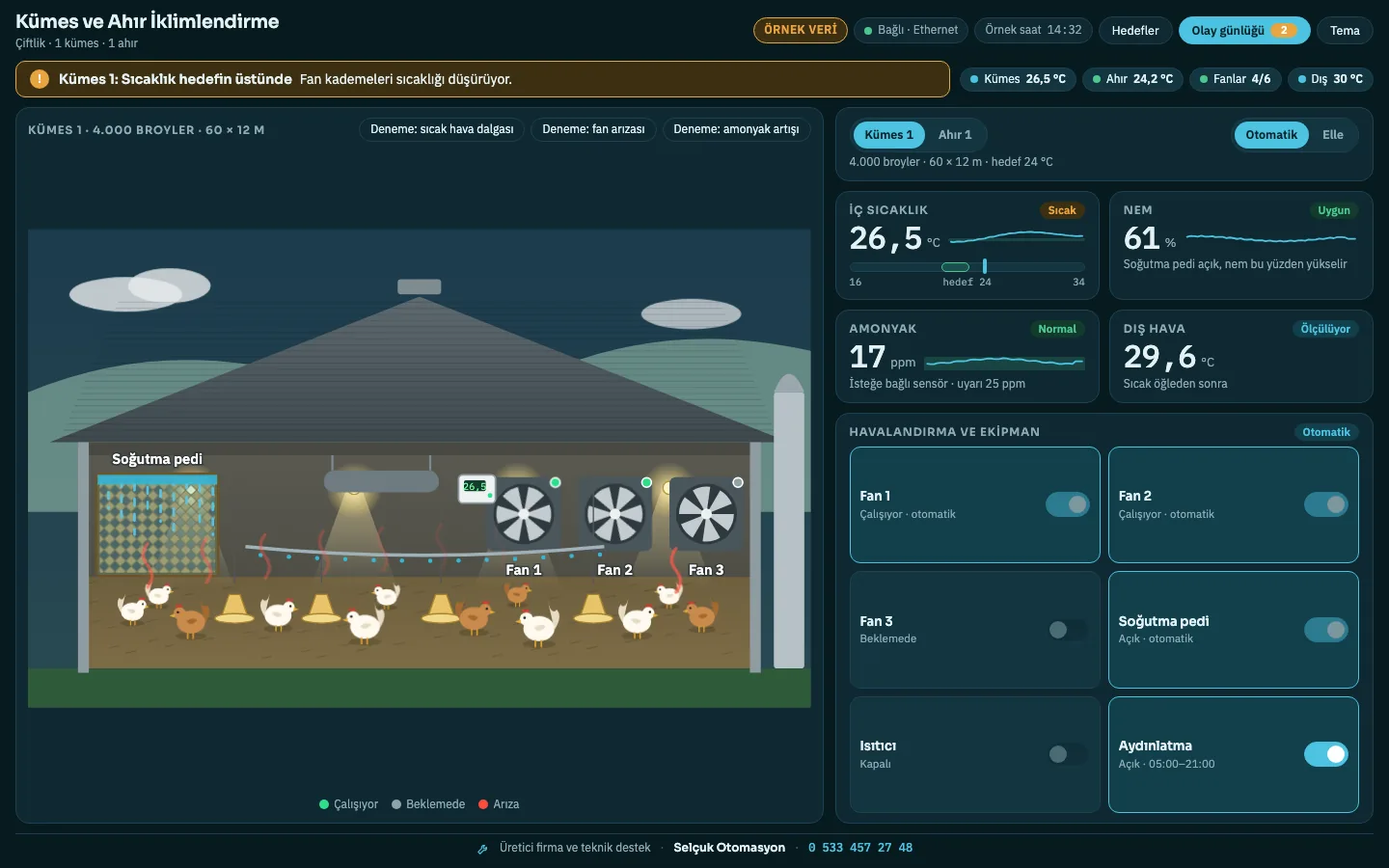The width and height of the screenshot is (1389, 868).
Task: Click the Amonyak 17 ppm card
Action: (967, 356)
